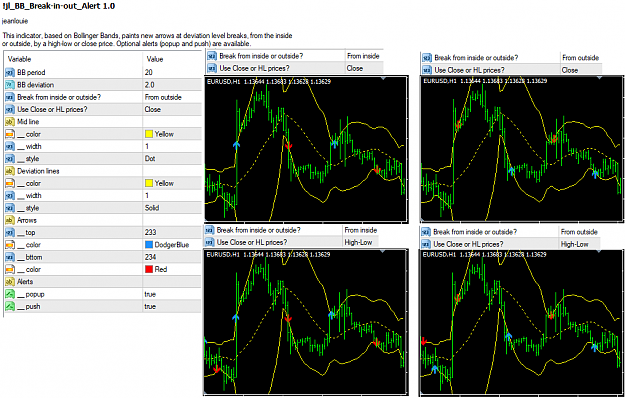Screen dimensions: 625x398
Task: Click the __top value 233
Action: tap(151, 233)
